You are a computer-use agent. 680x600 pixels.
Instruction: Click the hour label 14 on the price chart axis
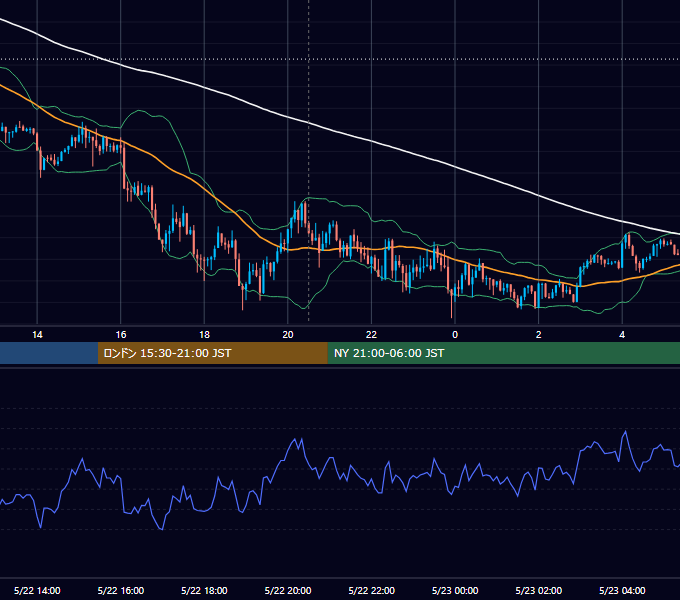point(37,335)
